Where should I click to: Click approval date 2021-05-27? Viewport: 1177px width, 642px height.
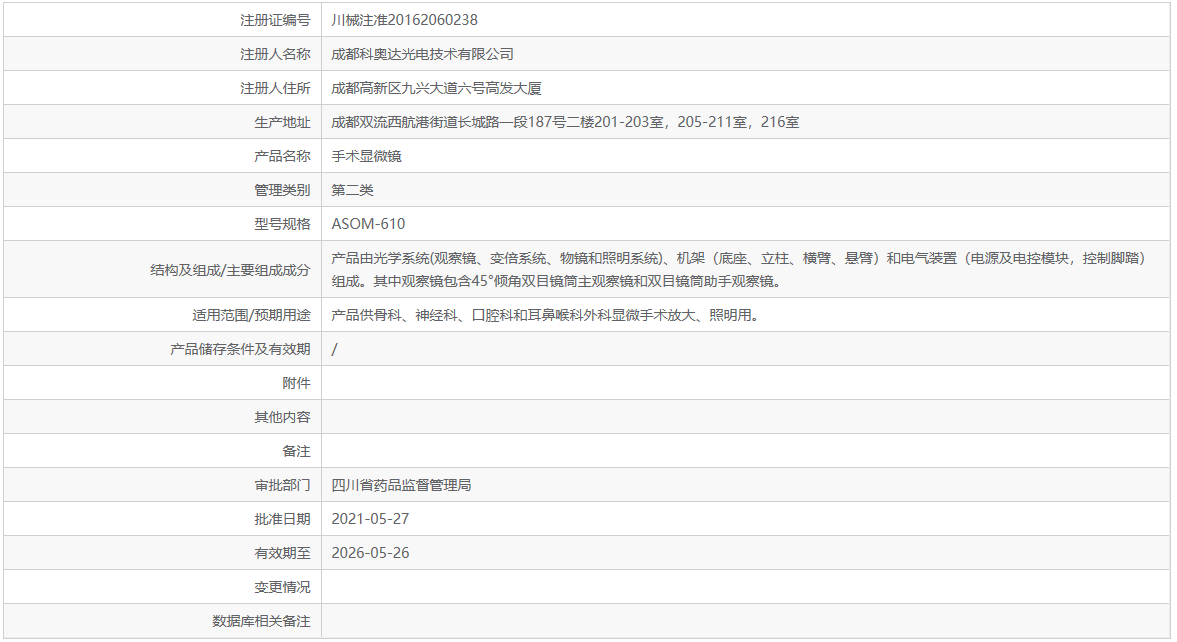370,519
